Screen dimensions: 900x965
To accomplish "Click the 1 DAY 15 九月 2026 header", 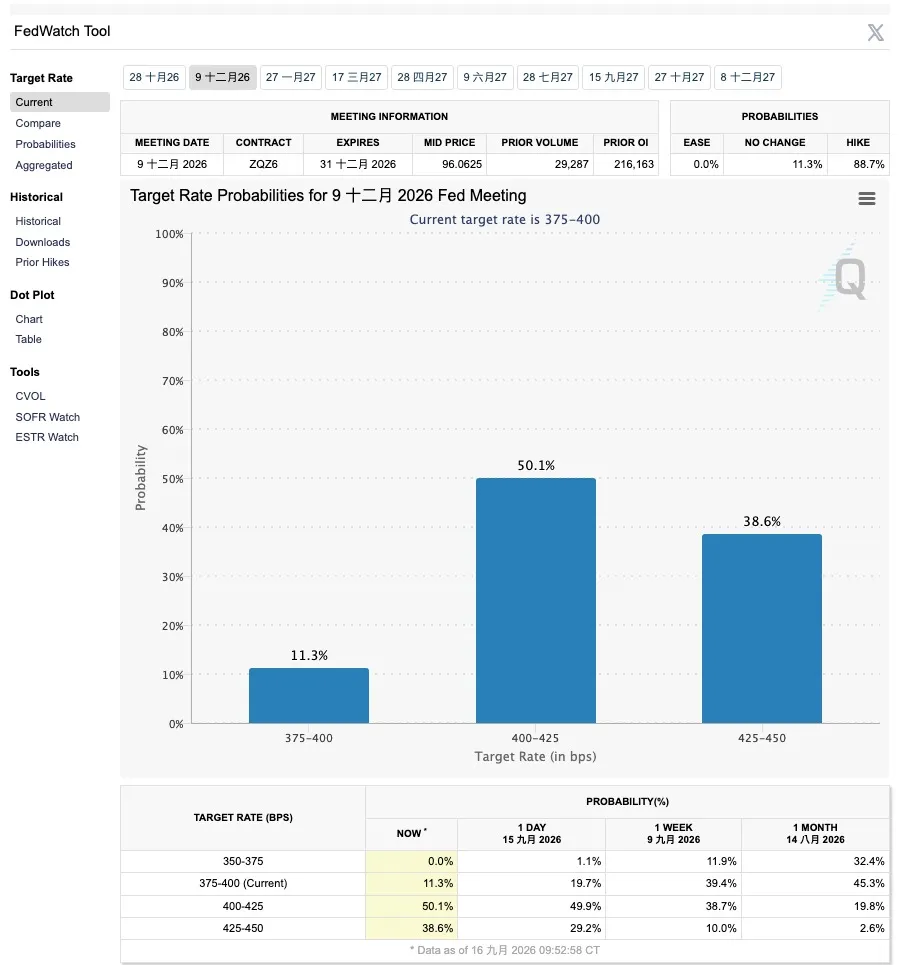I will tap(531, 833).
